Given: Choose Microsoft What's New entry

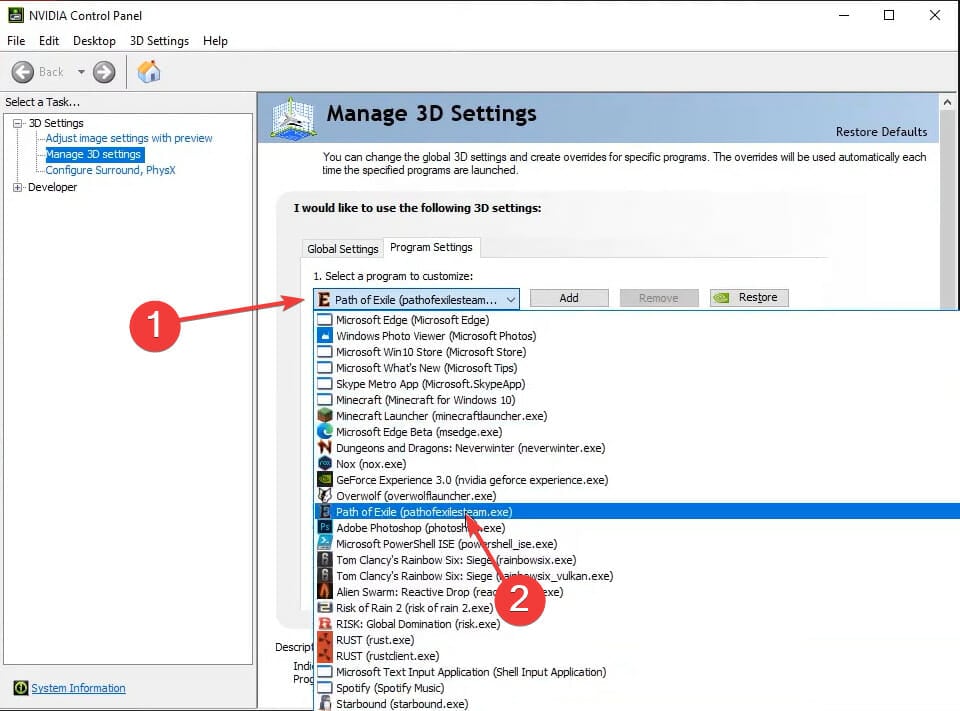Looking at the screenshot, I should [x=637, y=367].
